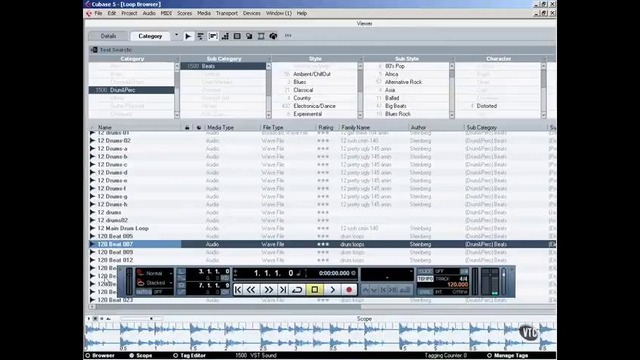Click the Text Search icon
This screenshot has height=360, width=640.
[x=94, y=50]
